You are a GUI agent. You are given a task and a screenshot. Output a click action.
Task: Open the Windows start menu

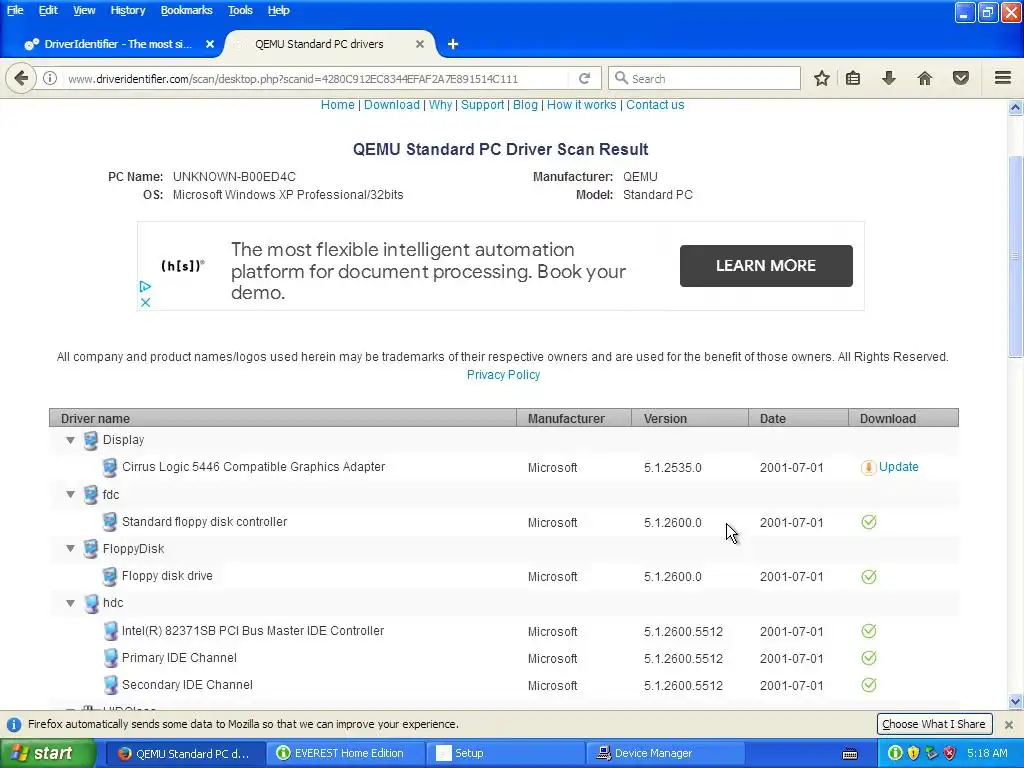click(46, 753)
